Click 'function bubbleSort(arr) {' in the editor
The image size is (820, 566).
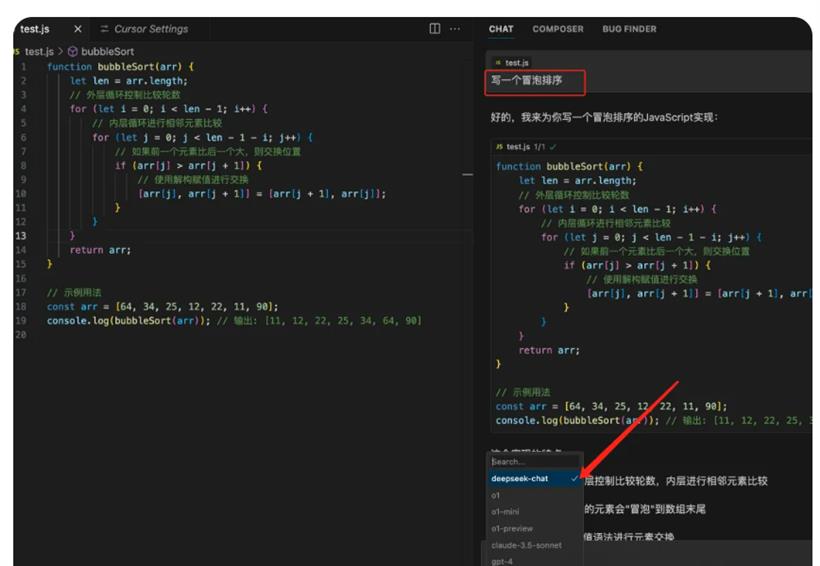click(x=120, y=66)
